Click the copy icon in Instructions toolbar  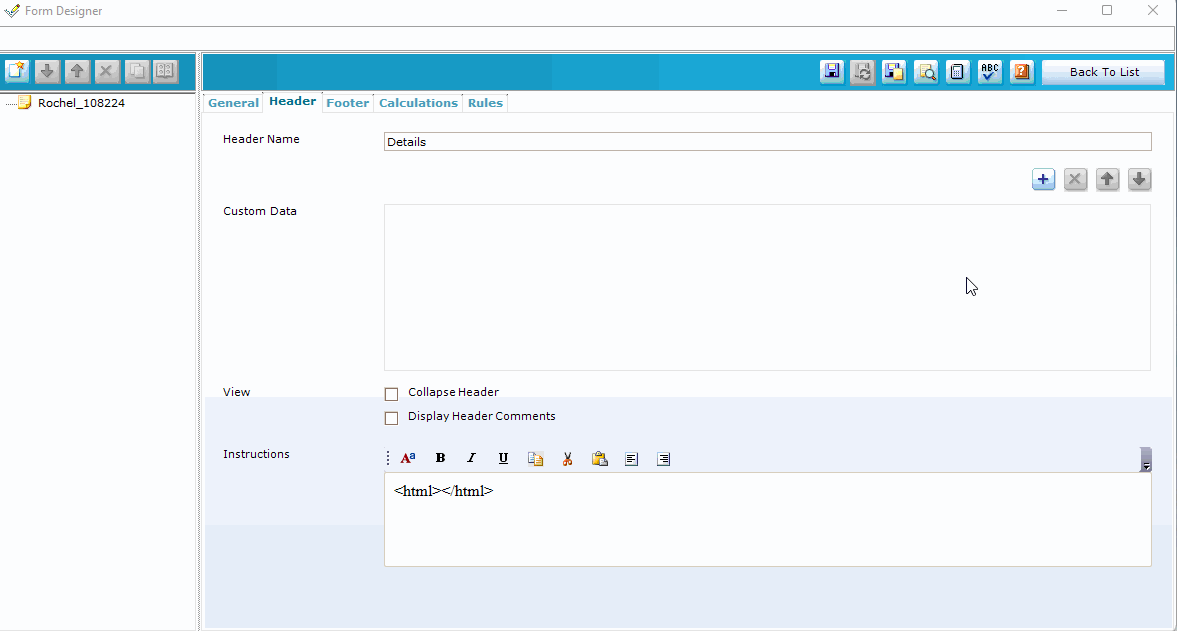click(535, 458)
